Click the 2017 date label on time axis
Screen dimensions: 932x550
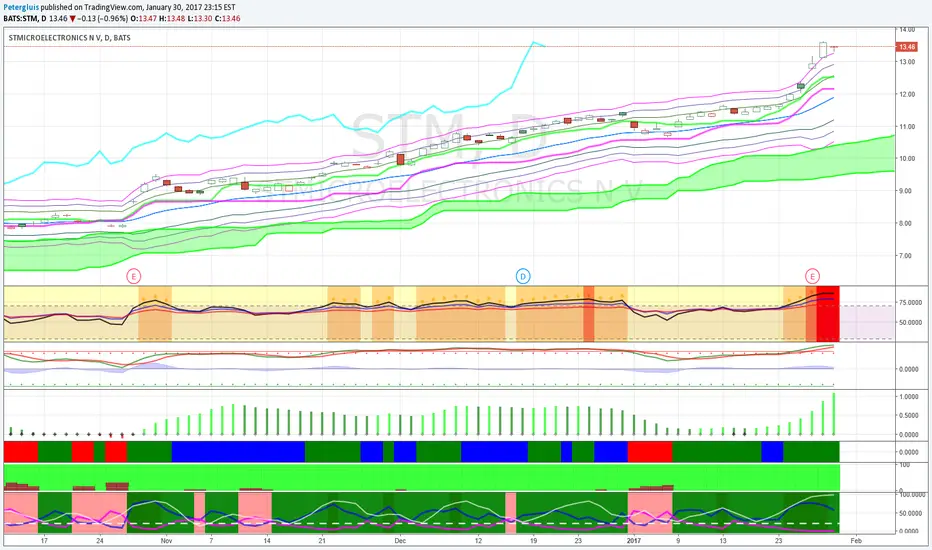634,540
